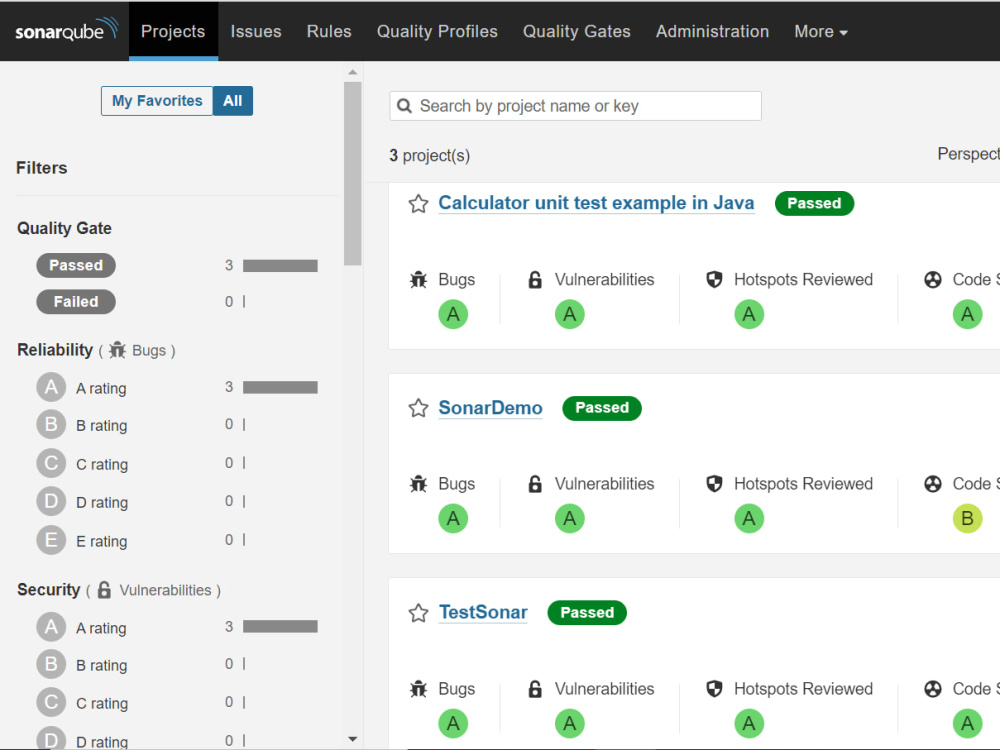Open the Quality Profiles page
Screen dimensions: 1000x750
437,31
